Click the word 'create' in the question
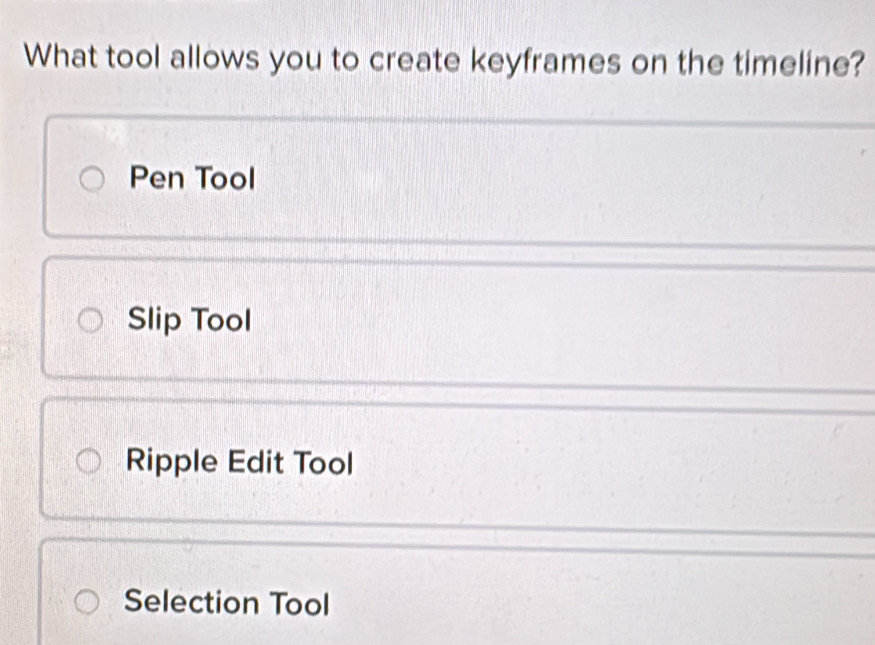This screenshot has height=645, width=875. tap(415, 60)
